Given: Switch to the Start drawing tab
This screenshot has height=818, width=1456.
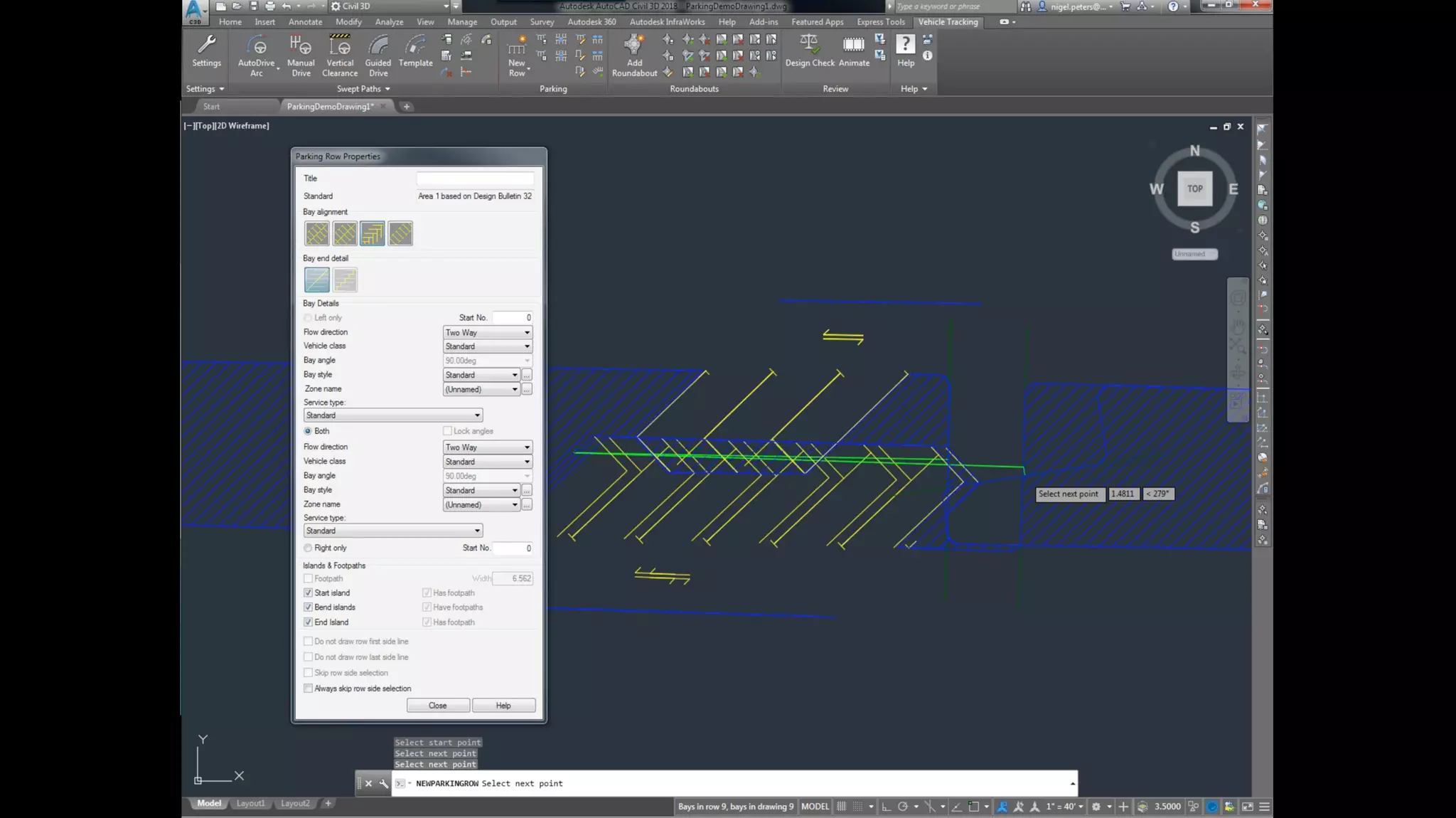Looking at the screenshot, I should [x=212, y=107].
